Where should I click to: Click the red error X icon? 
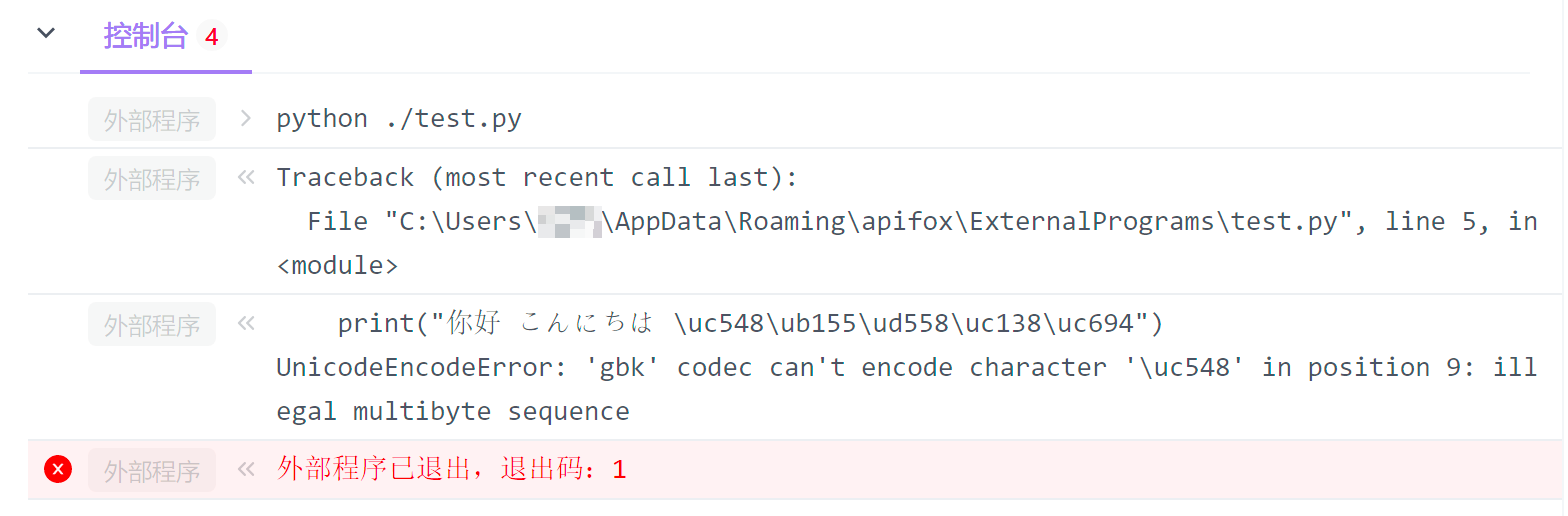tap(58, 469)
